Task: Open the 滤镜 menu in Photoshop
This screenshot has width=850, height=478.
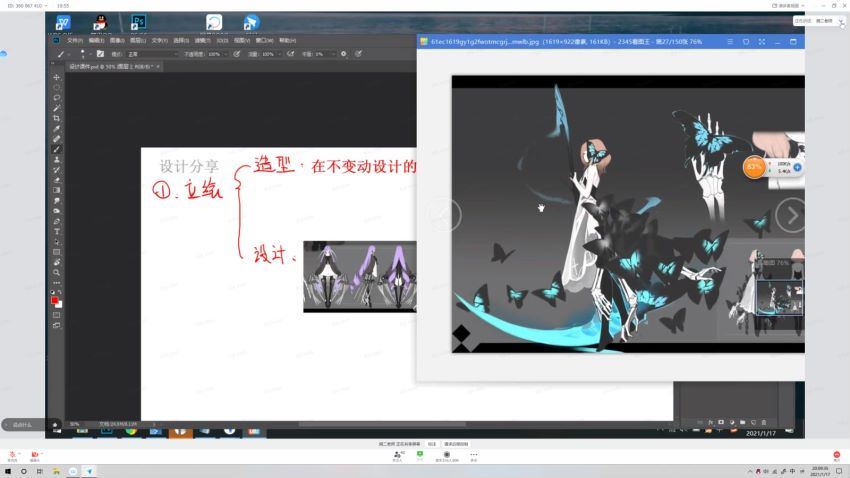Action: 203,41
